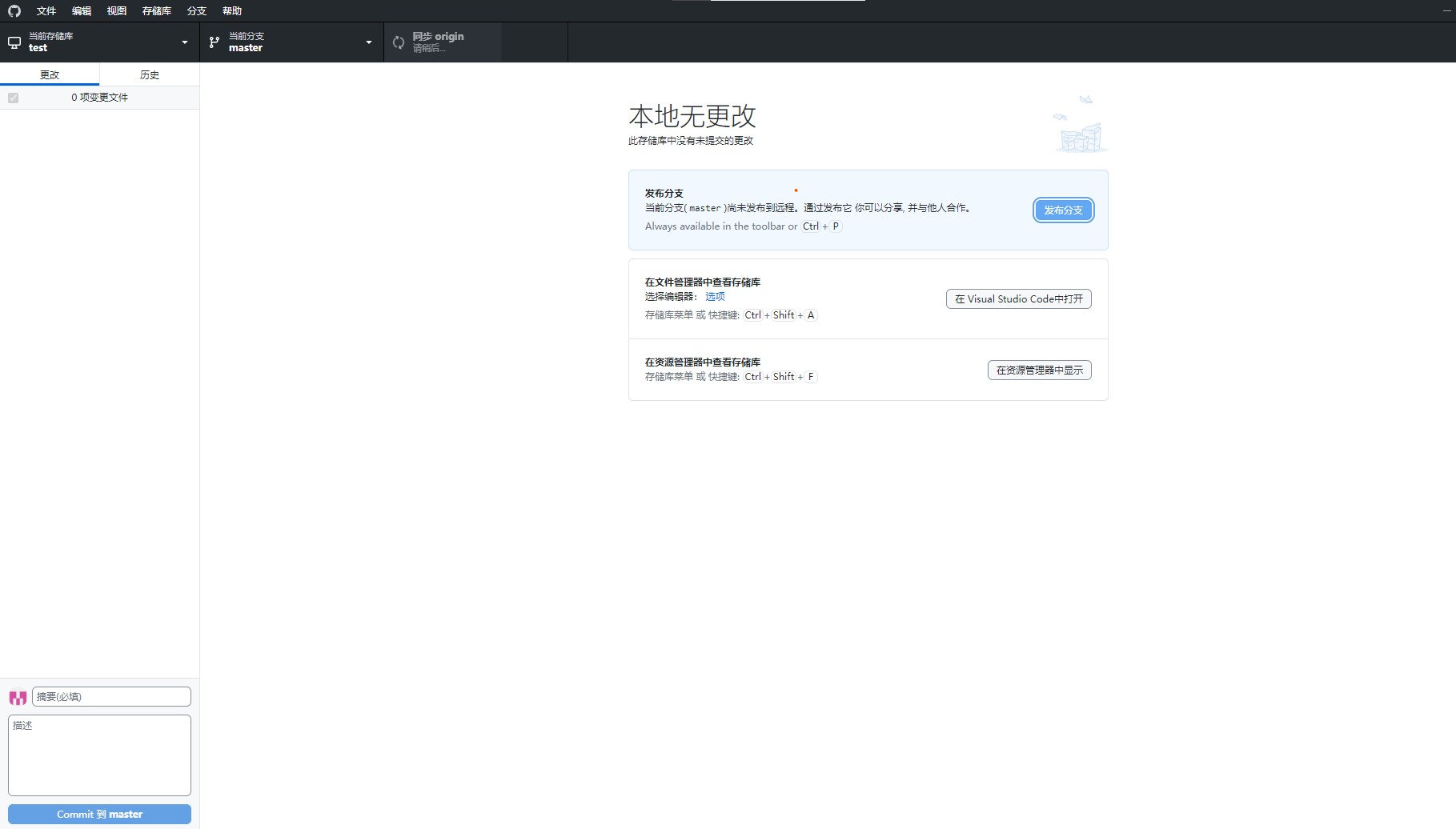Toggle the checkbox next to 0 项变更文件

(x=13, y=97)
